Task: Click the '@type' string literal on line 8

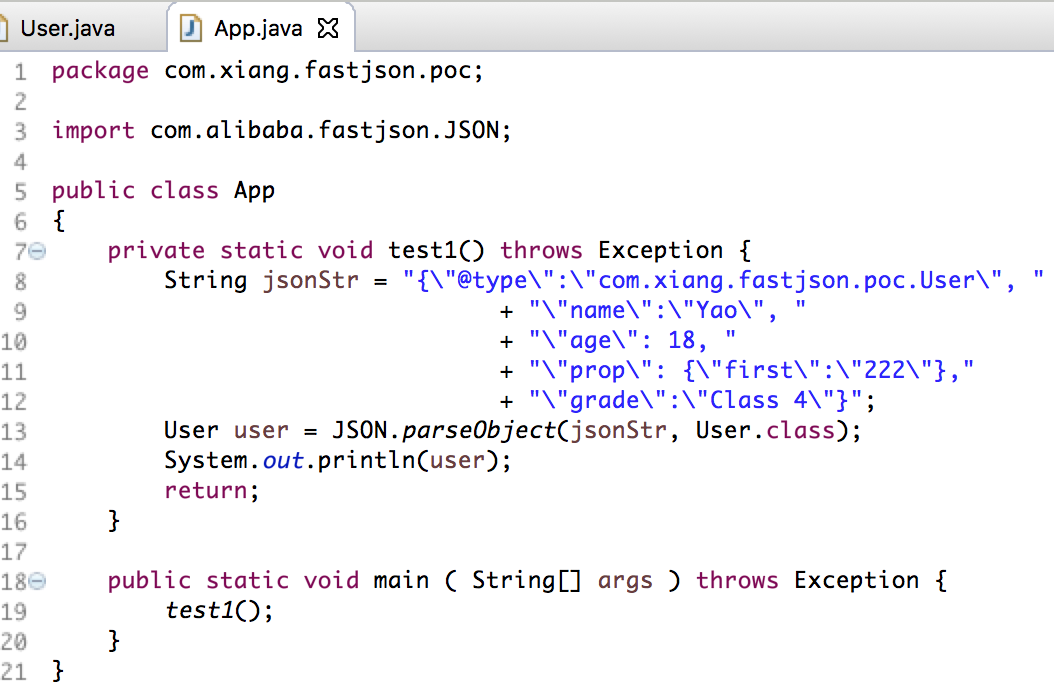Action: pyautogui.click(x=491, y=281)
